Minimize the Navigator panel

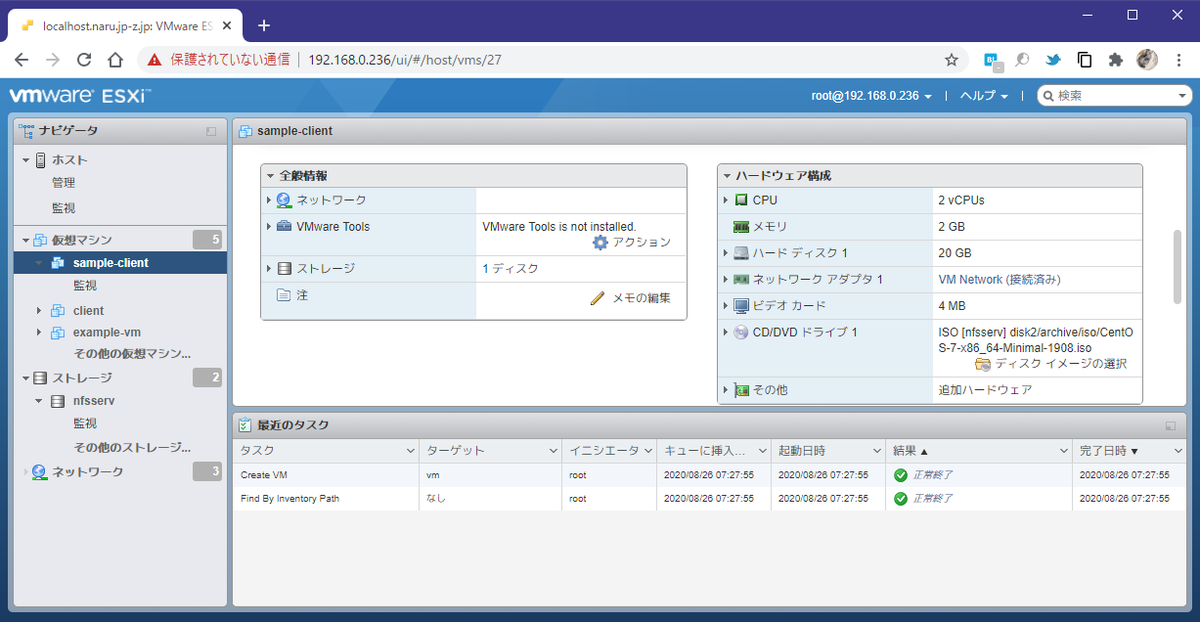[x=211, y=132]
